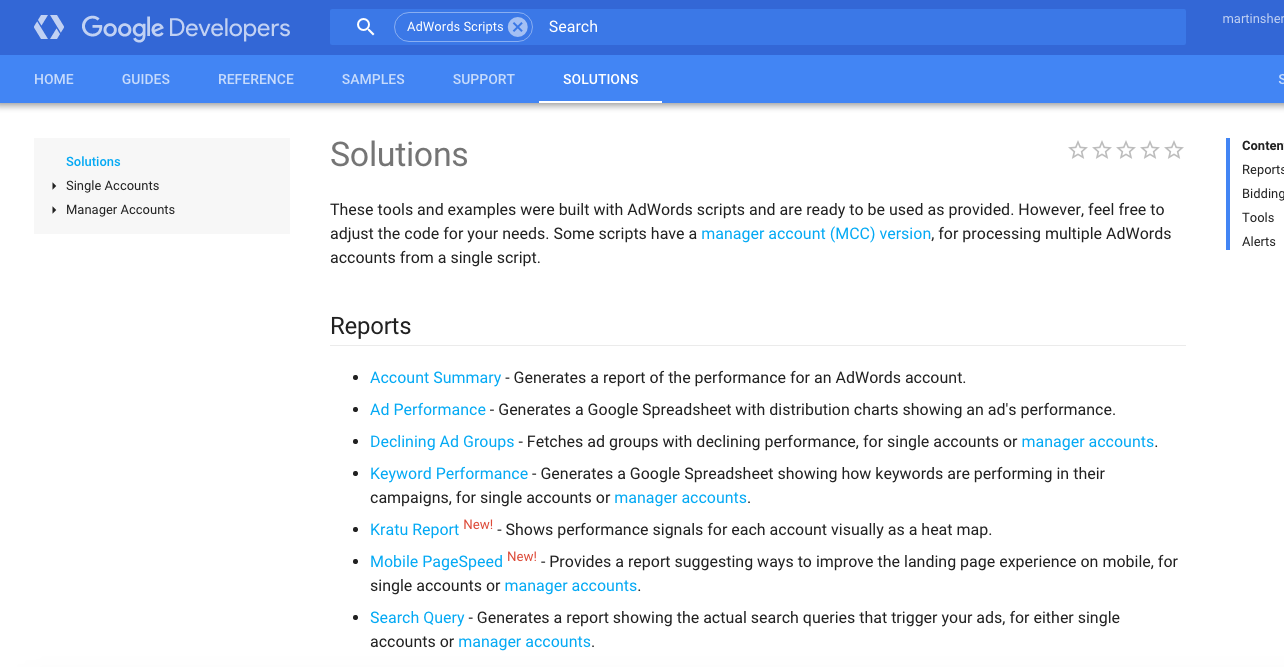Image resolution: width=1284 pixels, height=667 pixels.
Task: Click the Google Developers logo
Action: (162, 28)
